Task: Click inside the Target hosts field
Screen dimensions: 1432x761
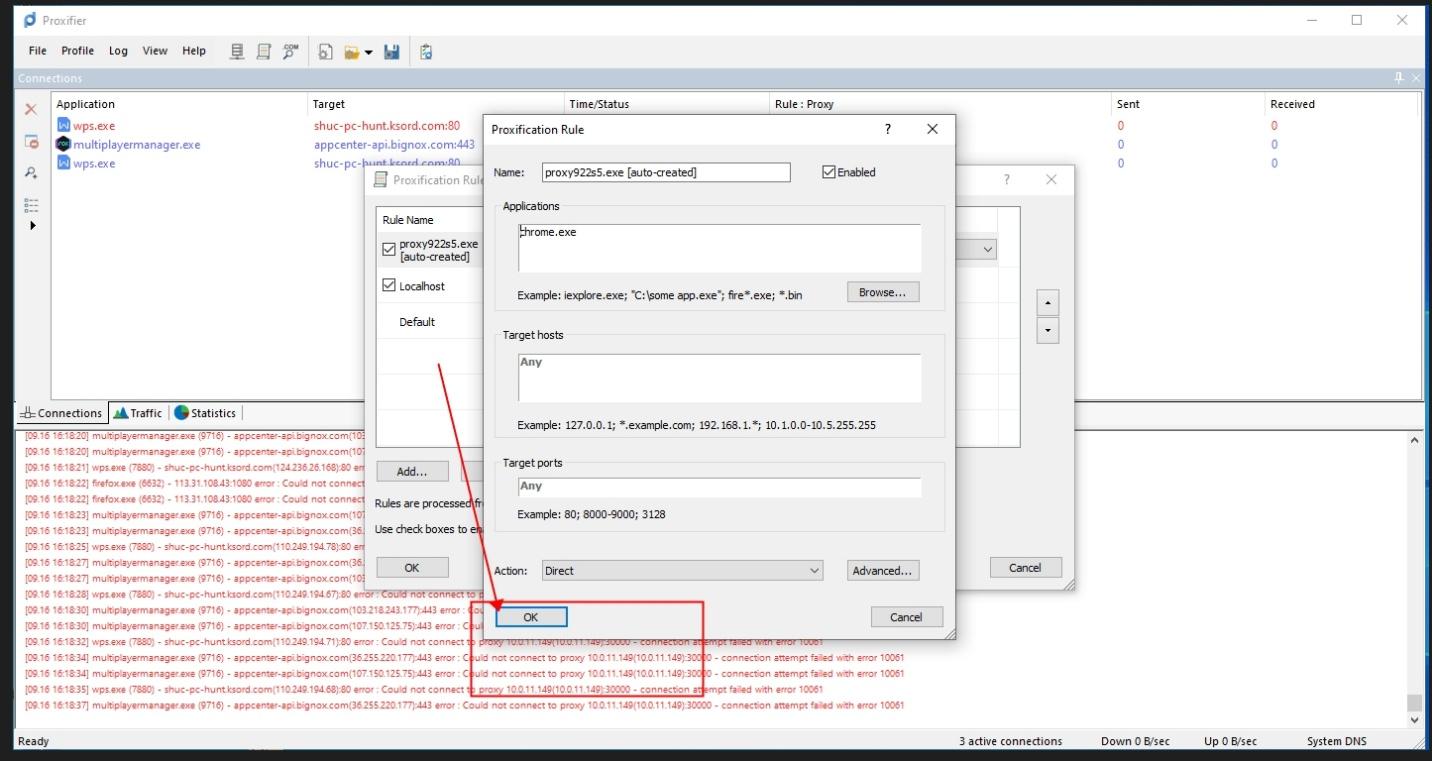Action: tap(718, 378)
